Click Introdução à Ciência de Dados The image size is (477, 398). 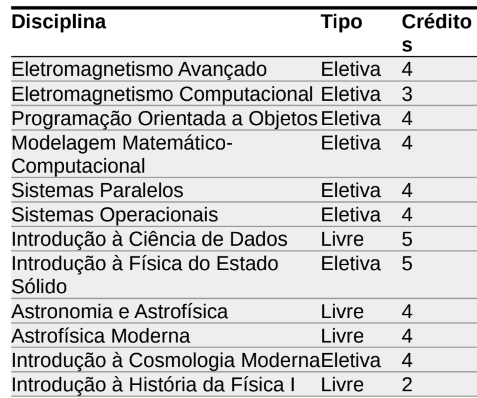point(149,239)
